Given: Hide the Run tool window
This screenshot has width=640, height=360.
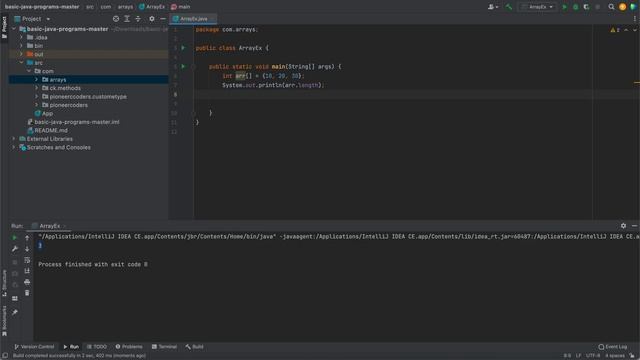Looking at the screenshot, I should tap(634, 226).
